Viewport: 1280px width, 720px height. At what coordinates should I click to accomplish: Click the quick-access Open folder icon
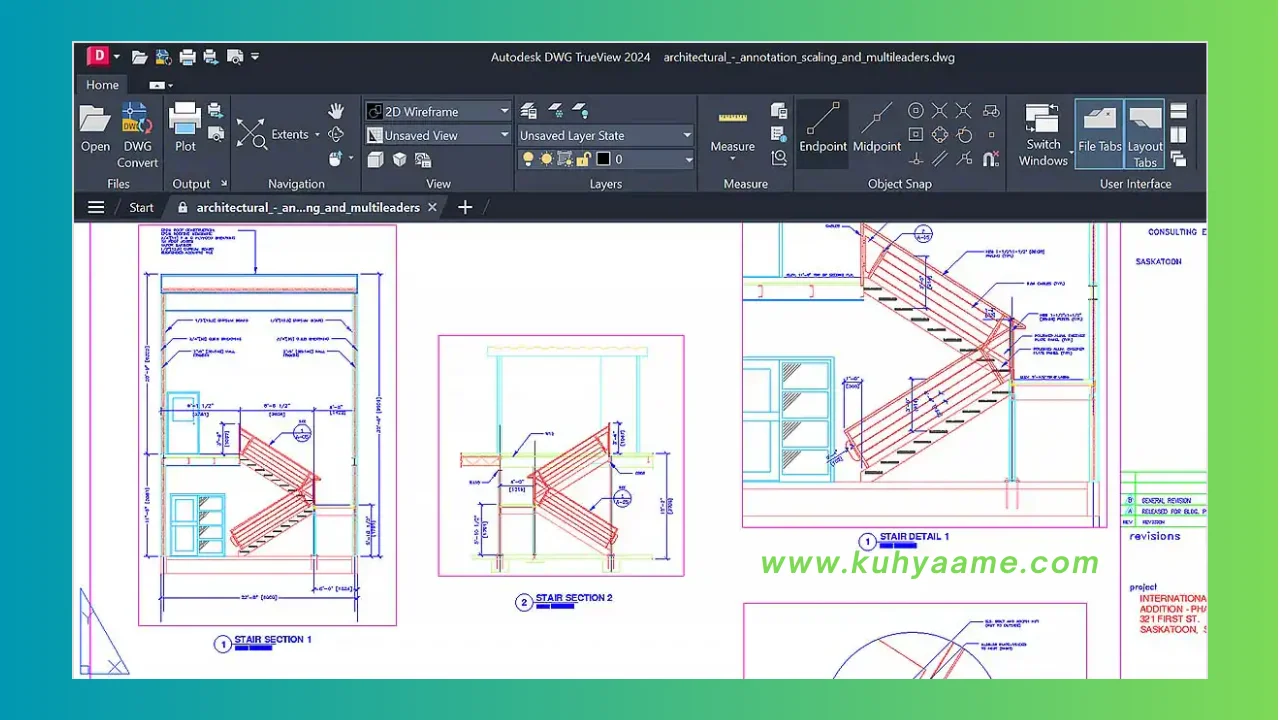click(x=140, y=57)
